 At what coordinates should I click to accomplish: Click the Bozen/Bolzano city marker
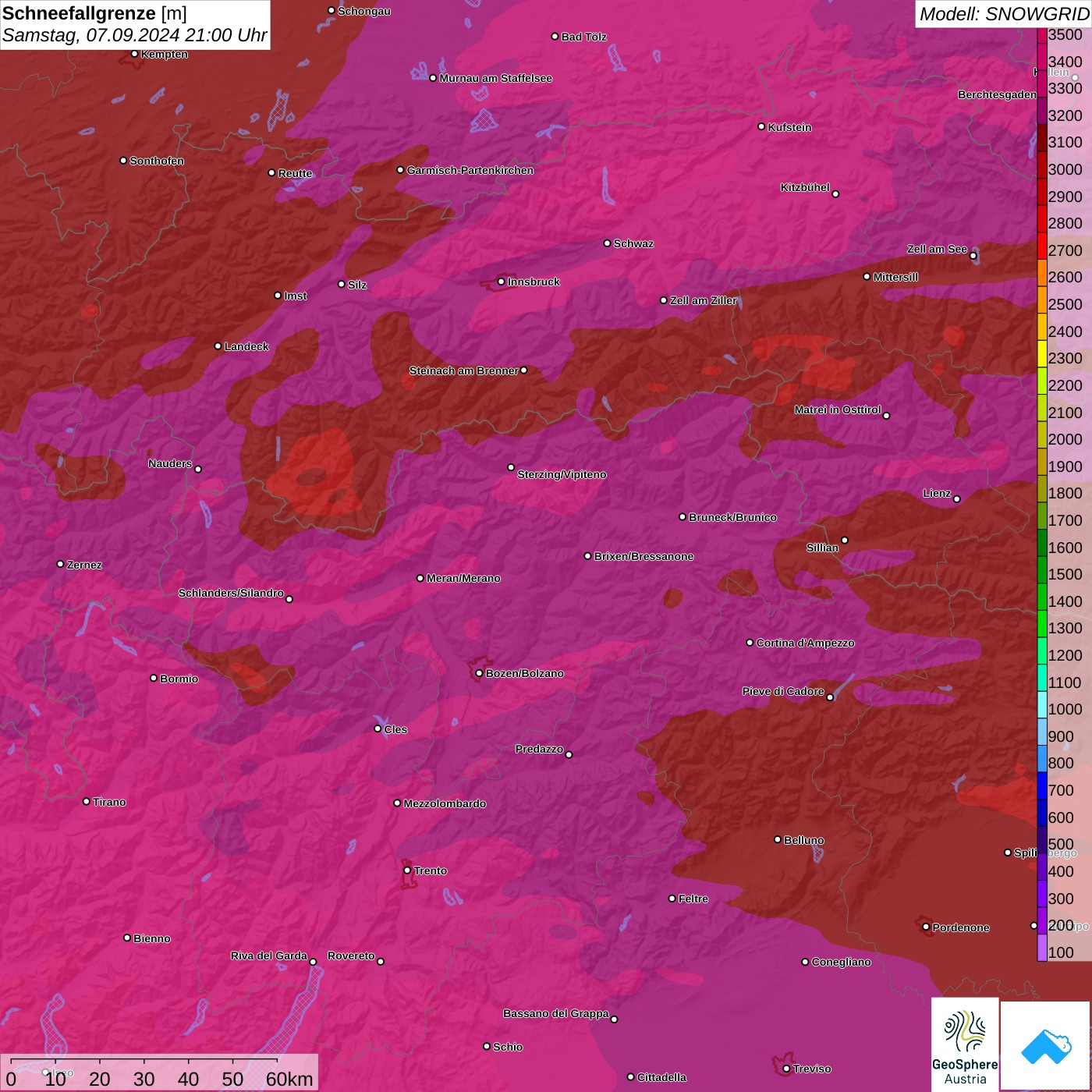pos(480,673)
